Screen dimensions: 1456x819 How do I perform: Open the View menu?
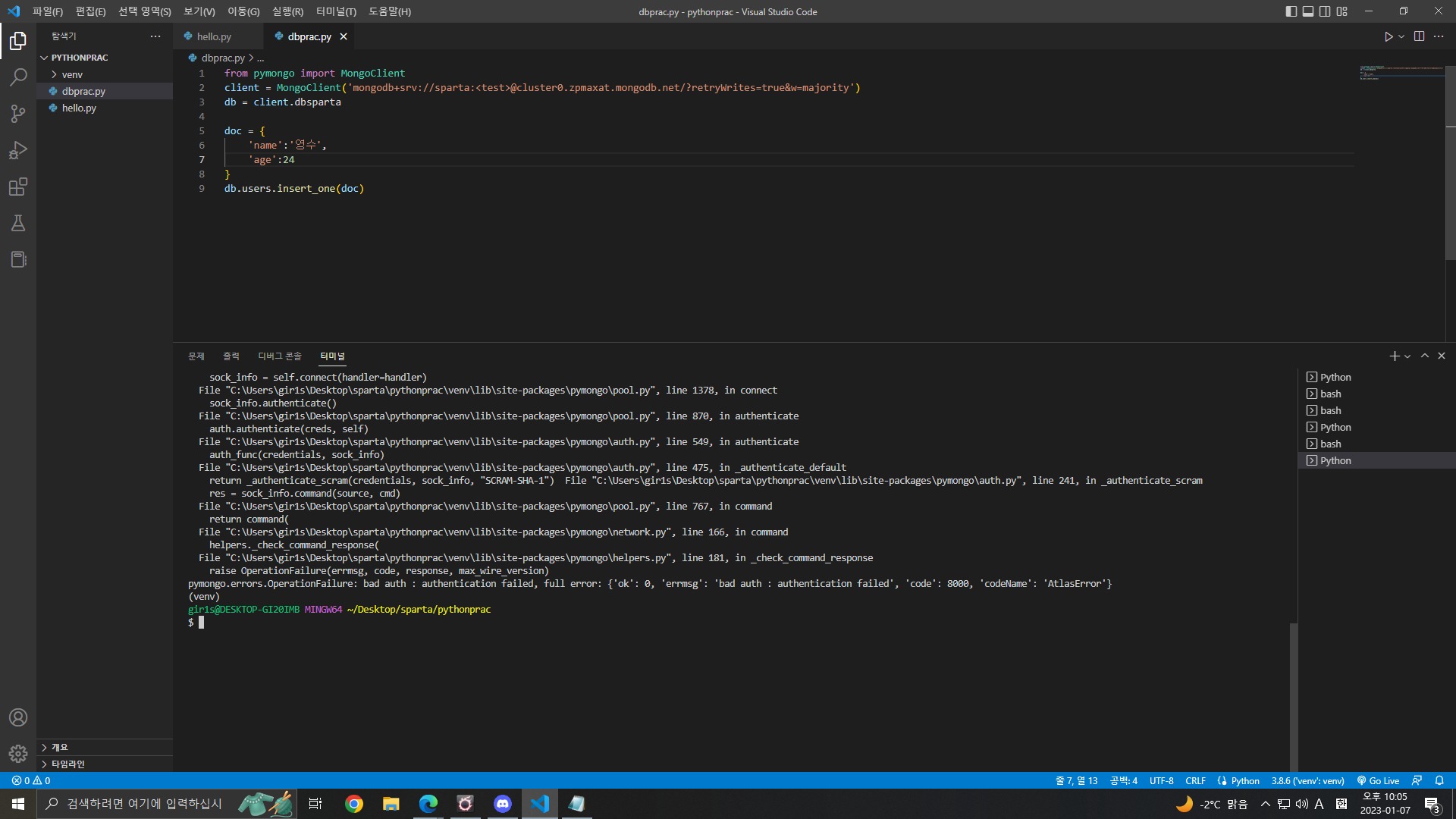tap(199, 11)
